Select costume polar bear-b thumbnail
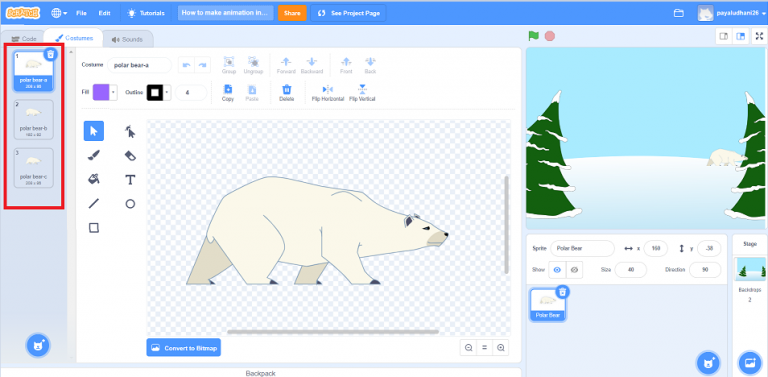 pos(34,120)
